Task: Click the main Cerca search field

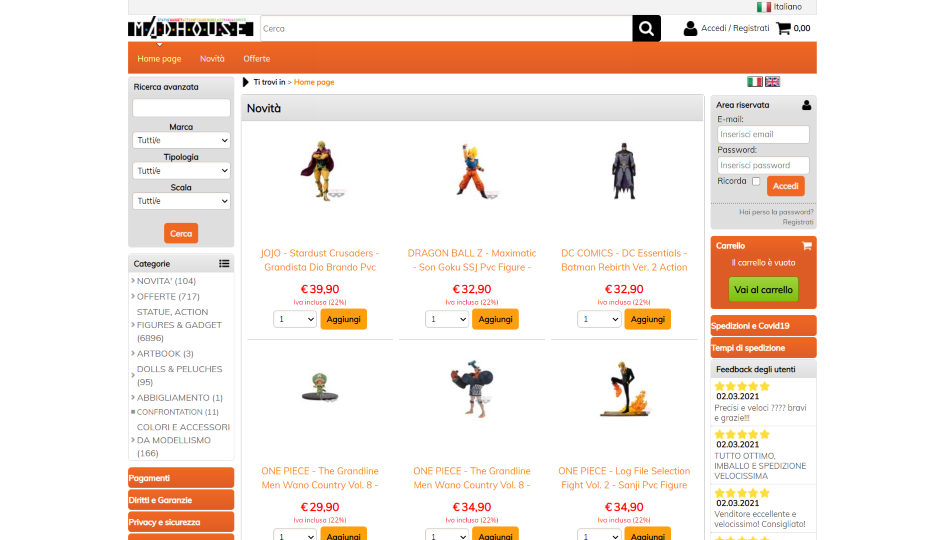Action: point(446,28)
